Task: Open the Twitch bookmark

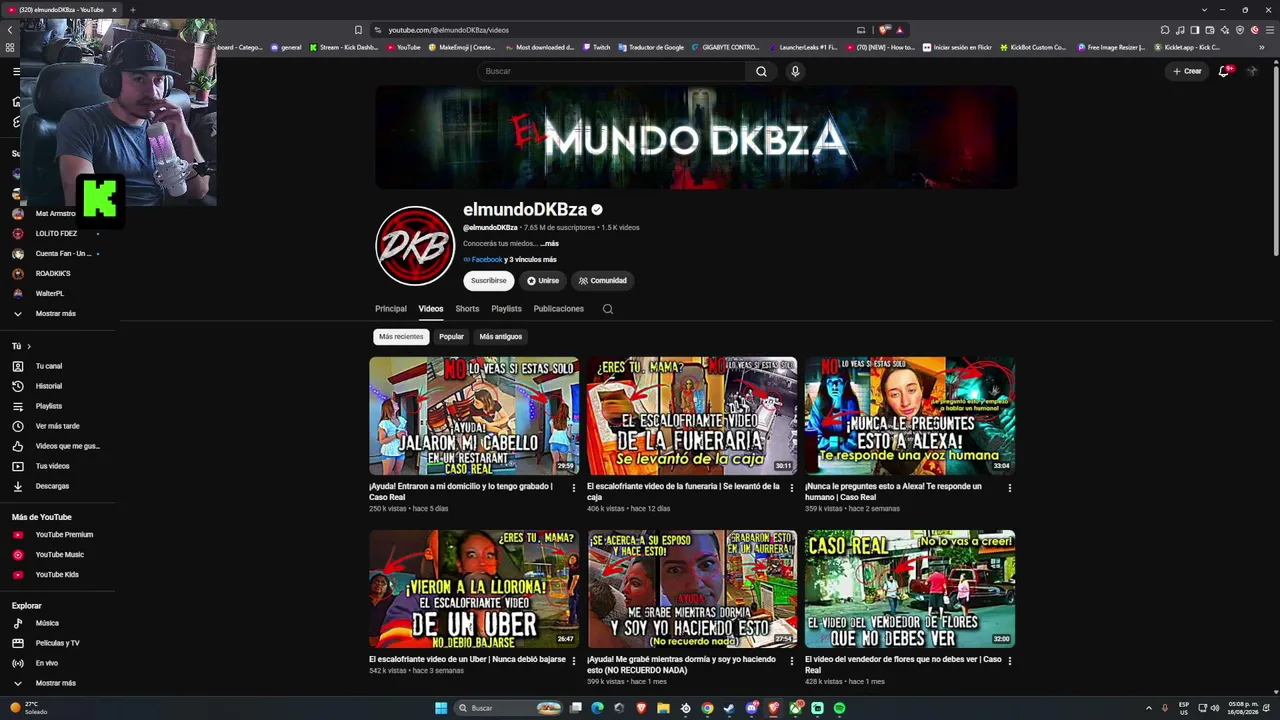Action: pyautogui.click(x=596, y=47)
